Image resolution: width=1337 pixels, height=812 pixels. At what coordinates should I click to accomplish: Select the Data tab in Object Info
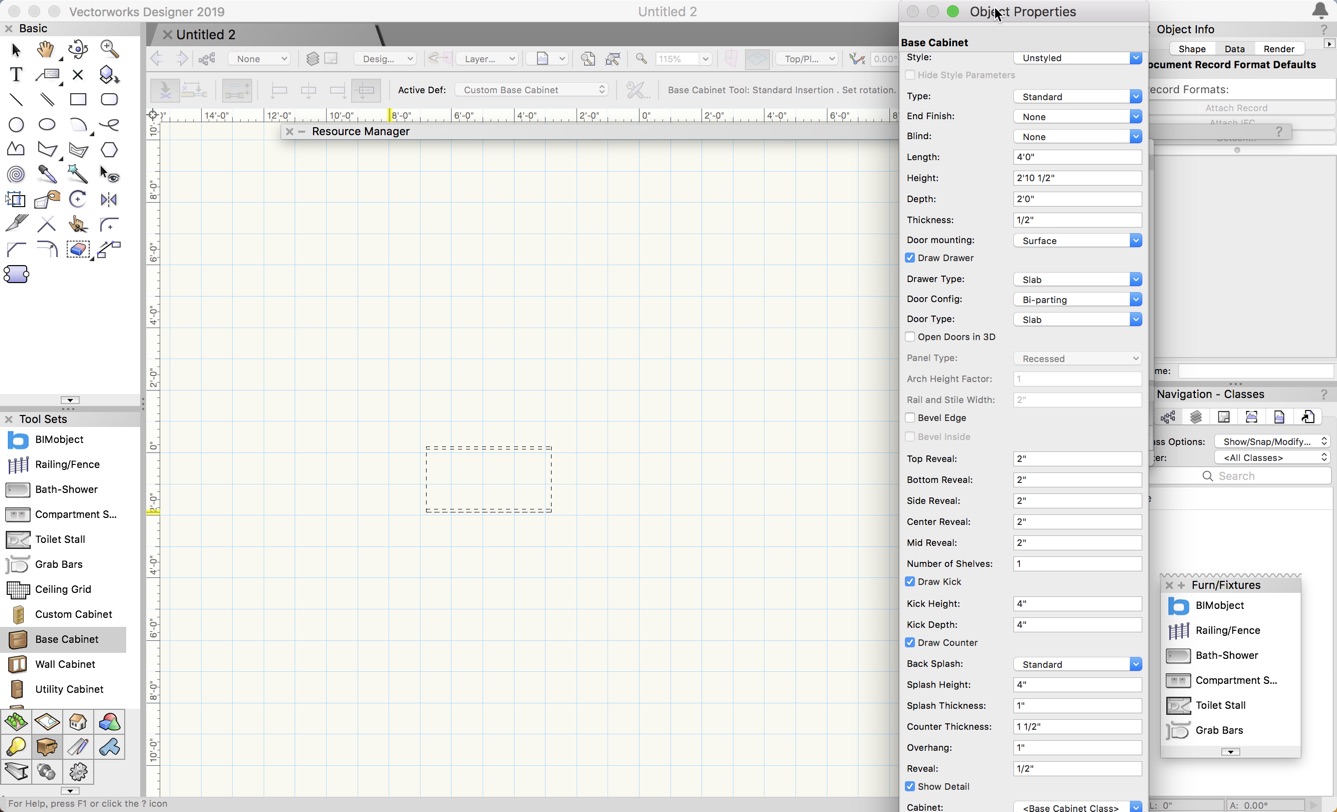point(1234,48)
